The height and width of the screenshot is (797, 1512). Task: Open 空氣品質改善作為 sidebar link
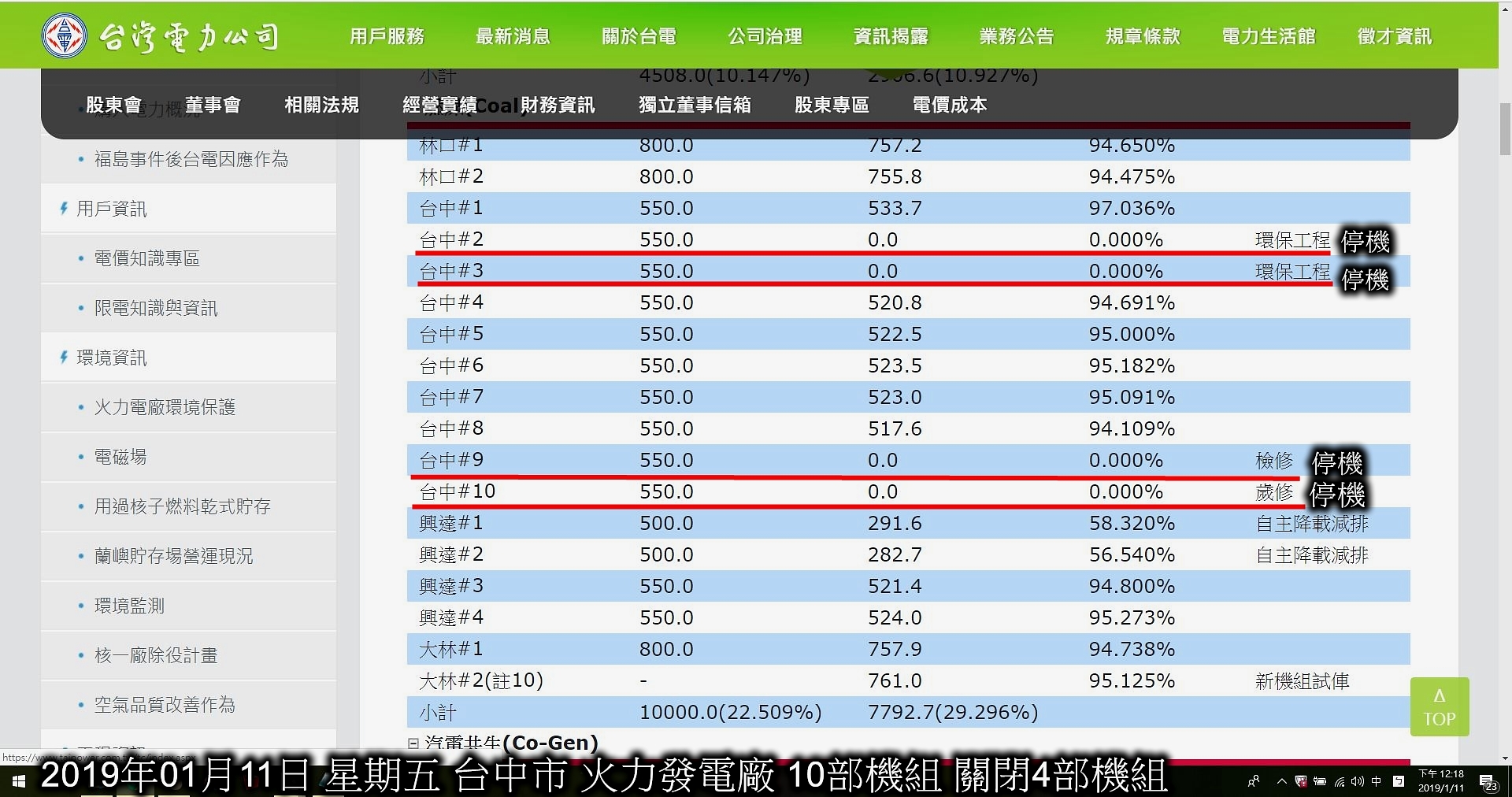165,705
